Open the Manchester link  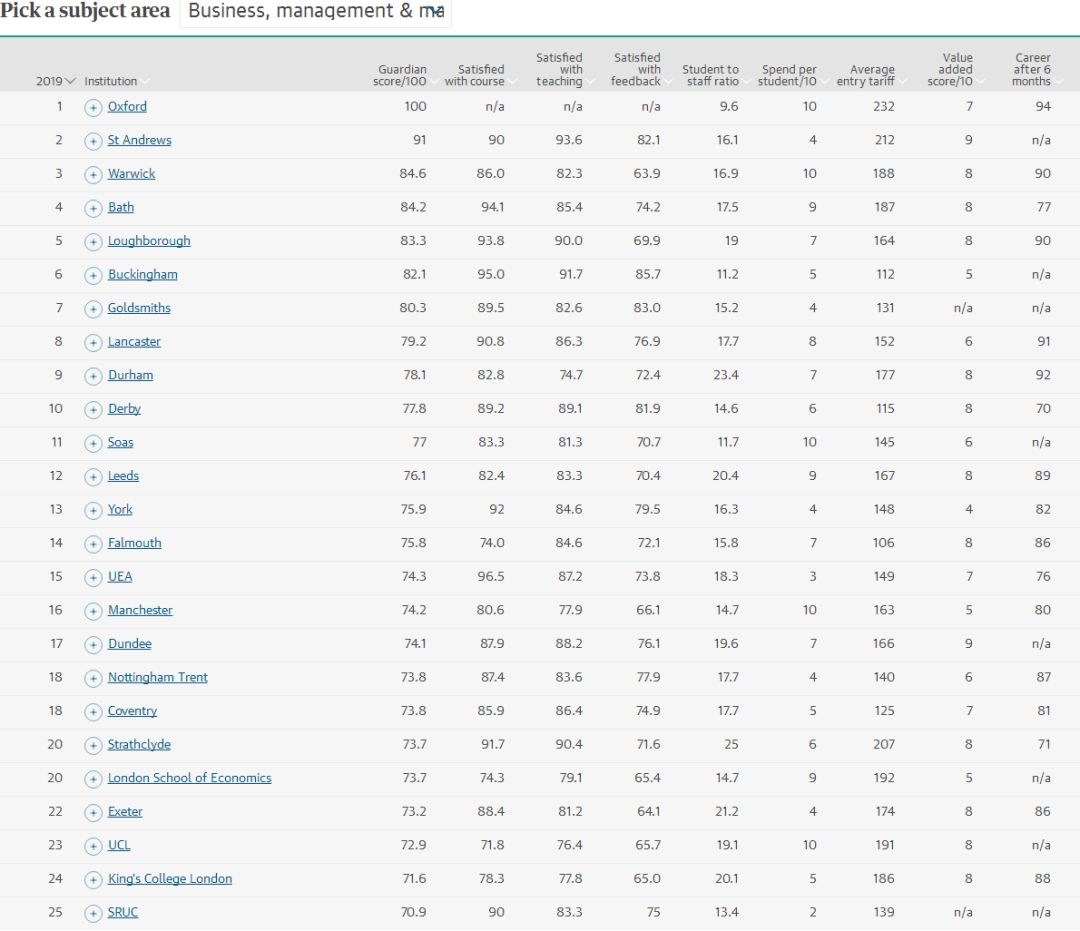pyautogui.click(x=140, y=610)
